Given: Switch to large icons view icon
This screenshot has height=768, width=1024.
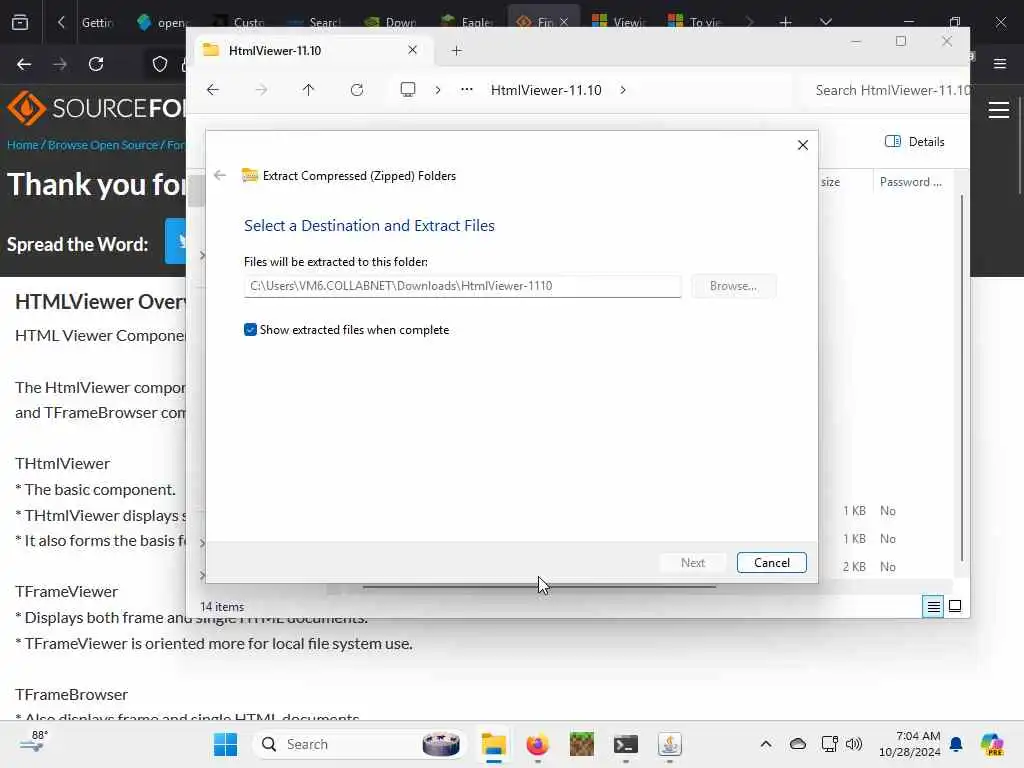Looking at the screenshot, I should coord(955,607).
